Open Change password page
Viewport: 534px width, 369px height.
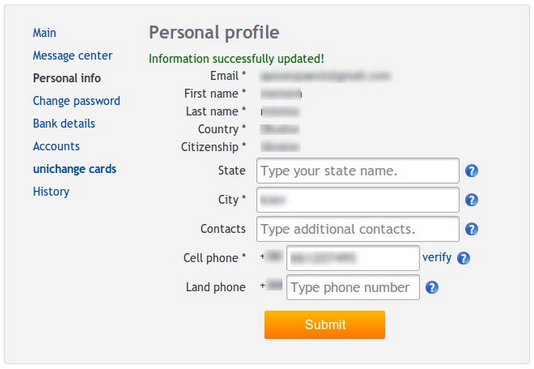click(x=76, y=101)
